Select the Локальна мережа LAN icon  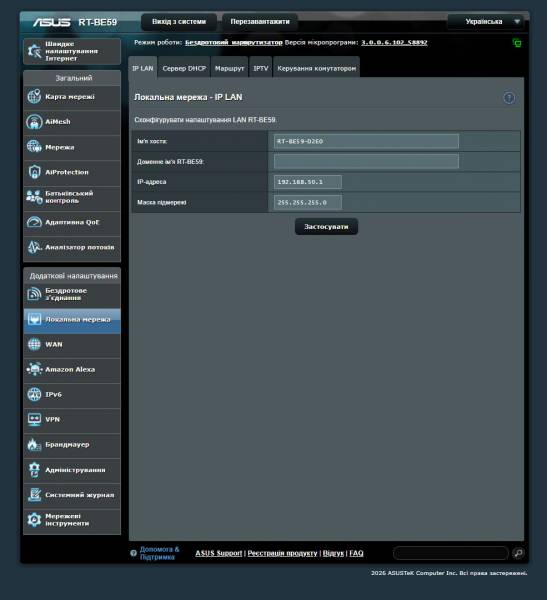point(34,319)
